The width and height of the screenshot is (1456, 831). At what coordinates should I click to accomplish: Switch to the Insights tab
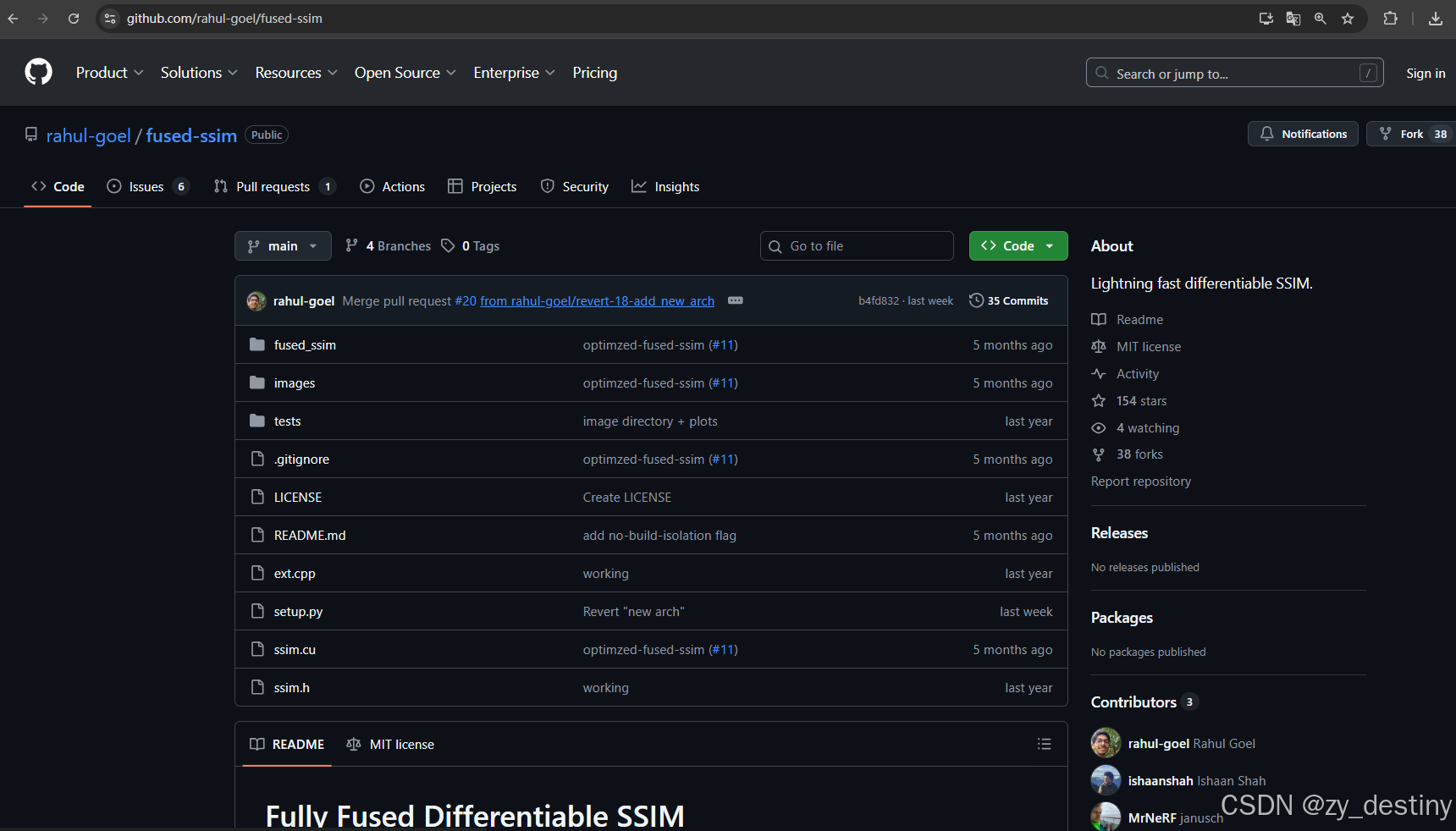[665, 186]
